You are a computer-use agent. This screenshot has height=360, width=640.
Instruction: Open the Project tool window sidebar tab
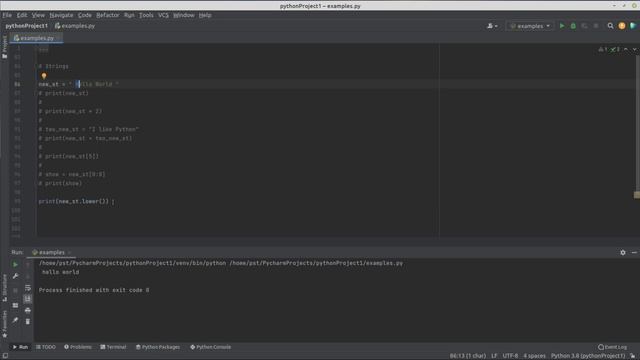[x=4, y=47]
